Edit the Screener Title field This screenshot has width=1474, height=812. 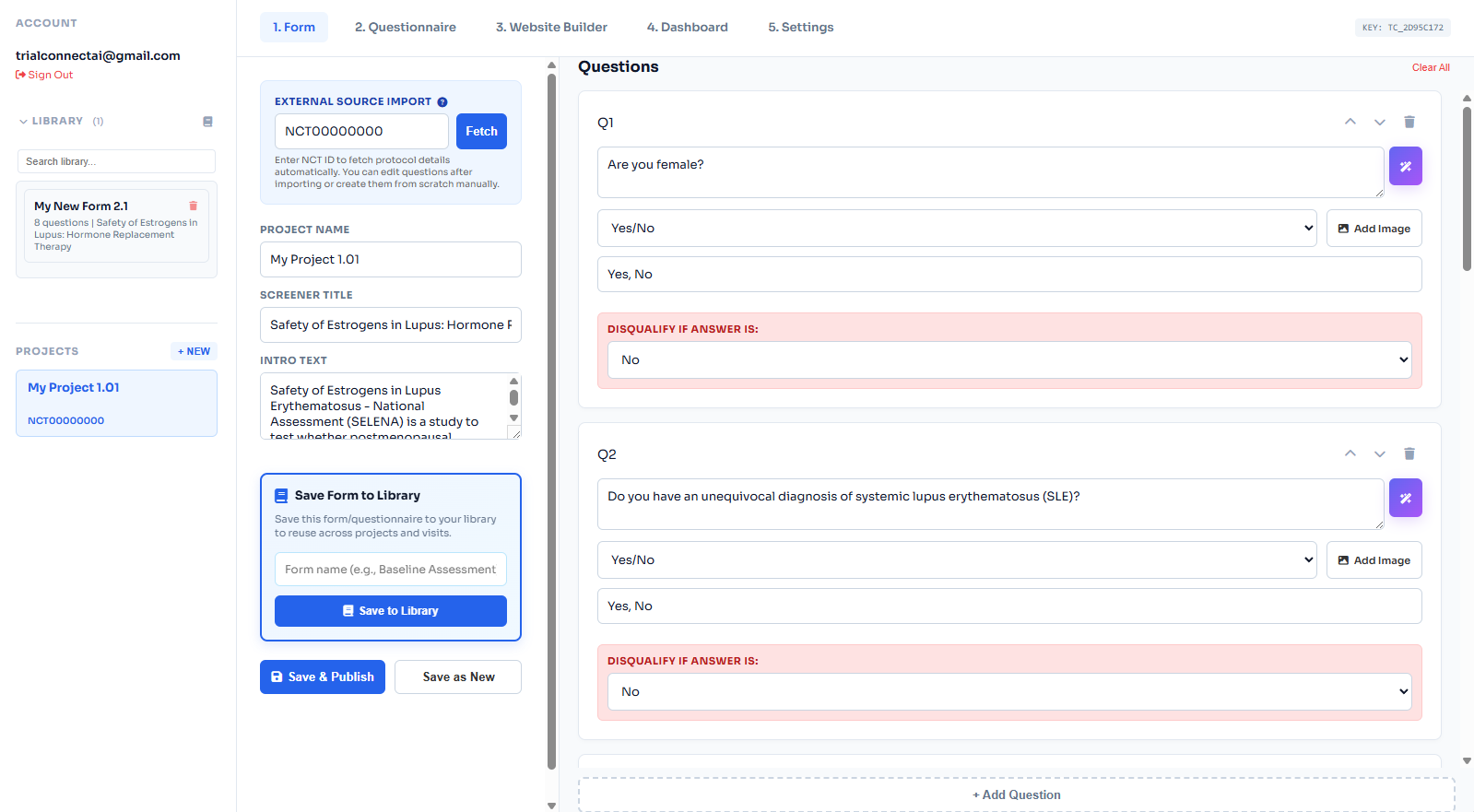pos(391,324)
